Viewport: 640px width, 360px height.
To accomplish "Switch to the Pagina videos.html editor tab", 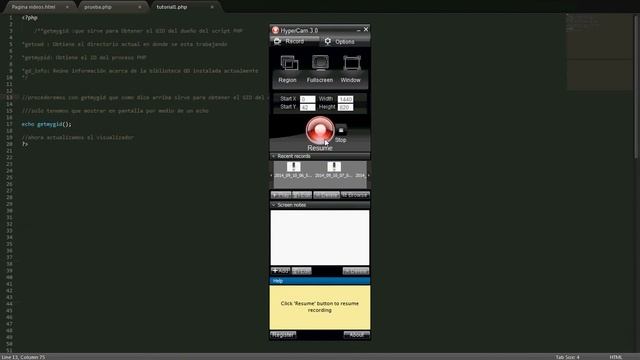I will click(x=33, y=7).
